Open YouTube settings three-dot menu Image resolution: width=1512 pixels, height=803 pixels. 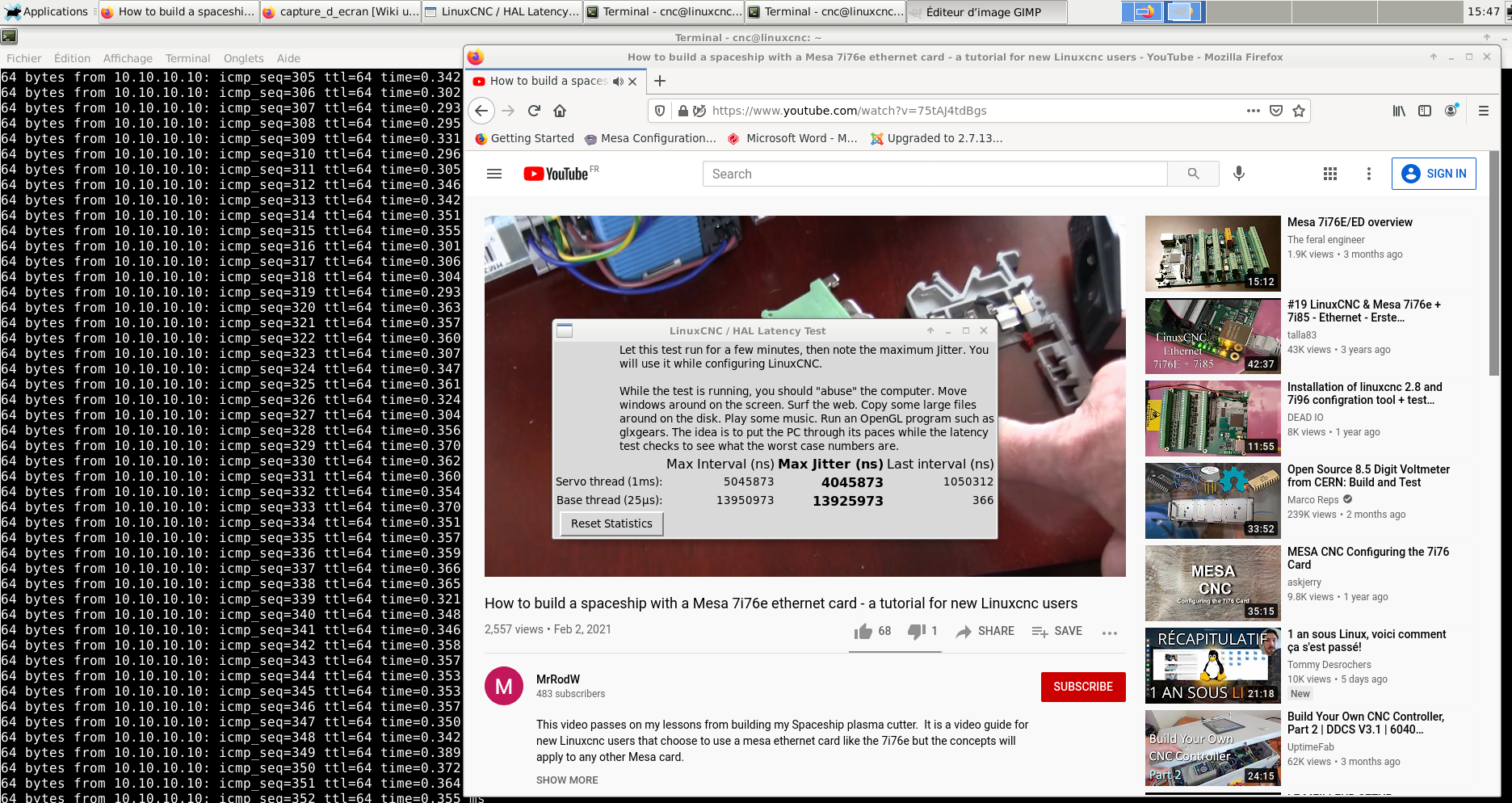(1368, 174)
